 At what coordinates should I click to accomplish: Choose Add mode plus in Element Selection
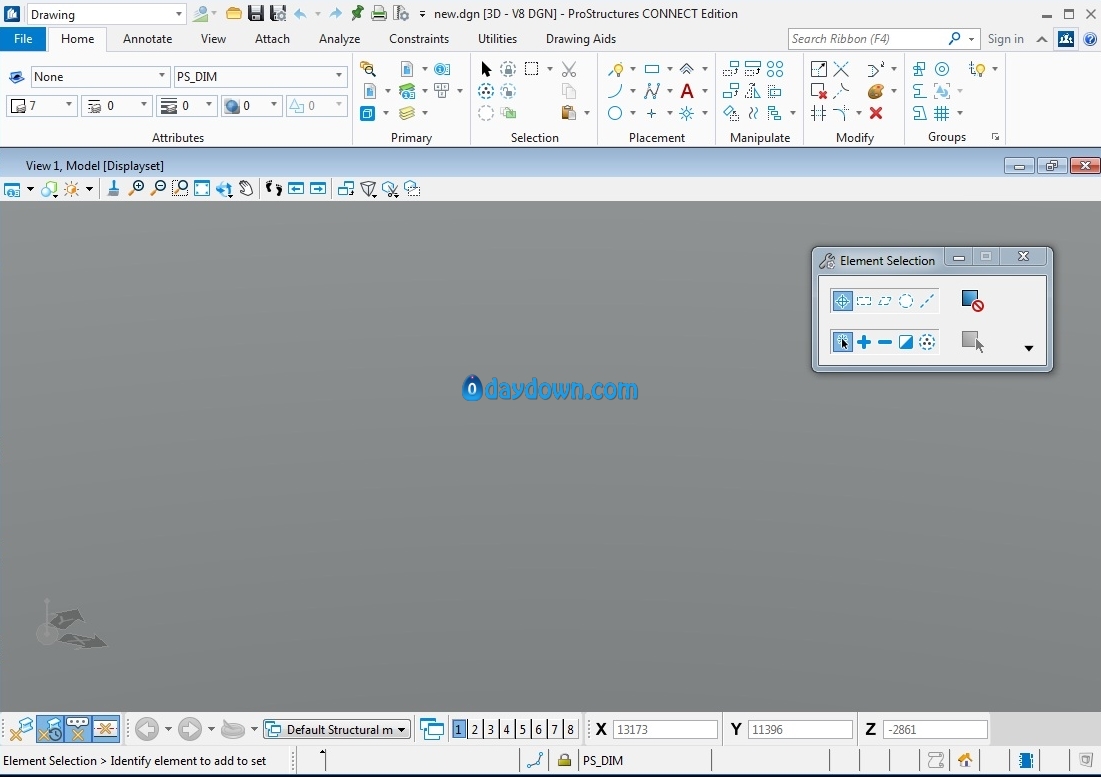pyautogui.click(x=864, y=342)
